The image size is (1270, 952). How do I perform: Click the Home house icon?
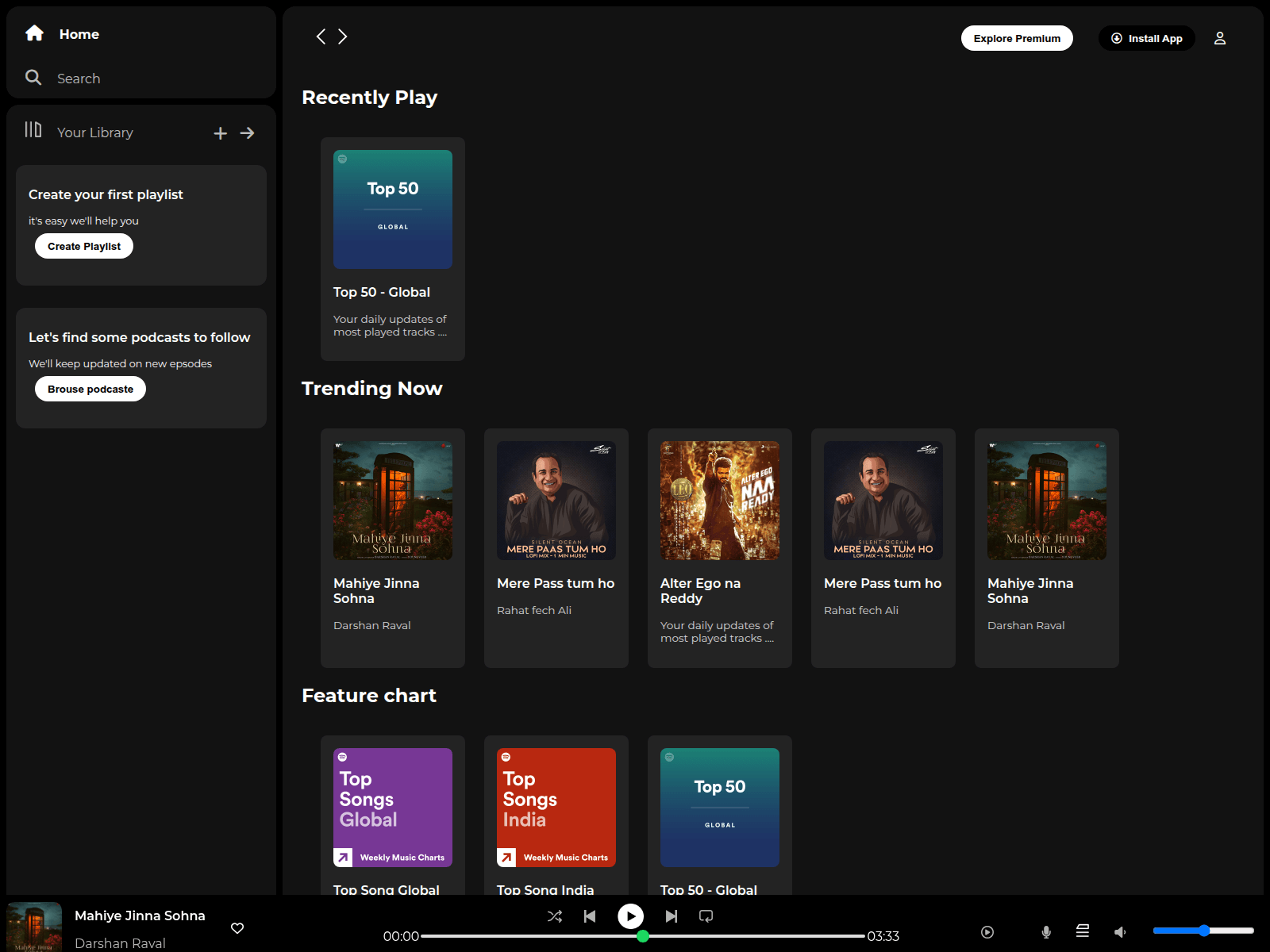34,33
